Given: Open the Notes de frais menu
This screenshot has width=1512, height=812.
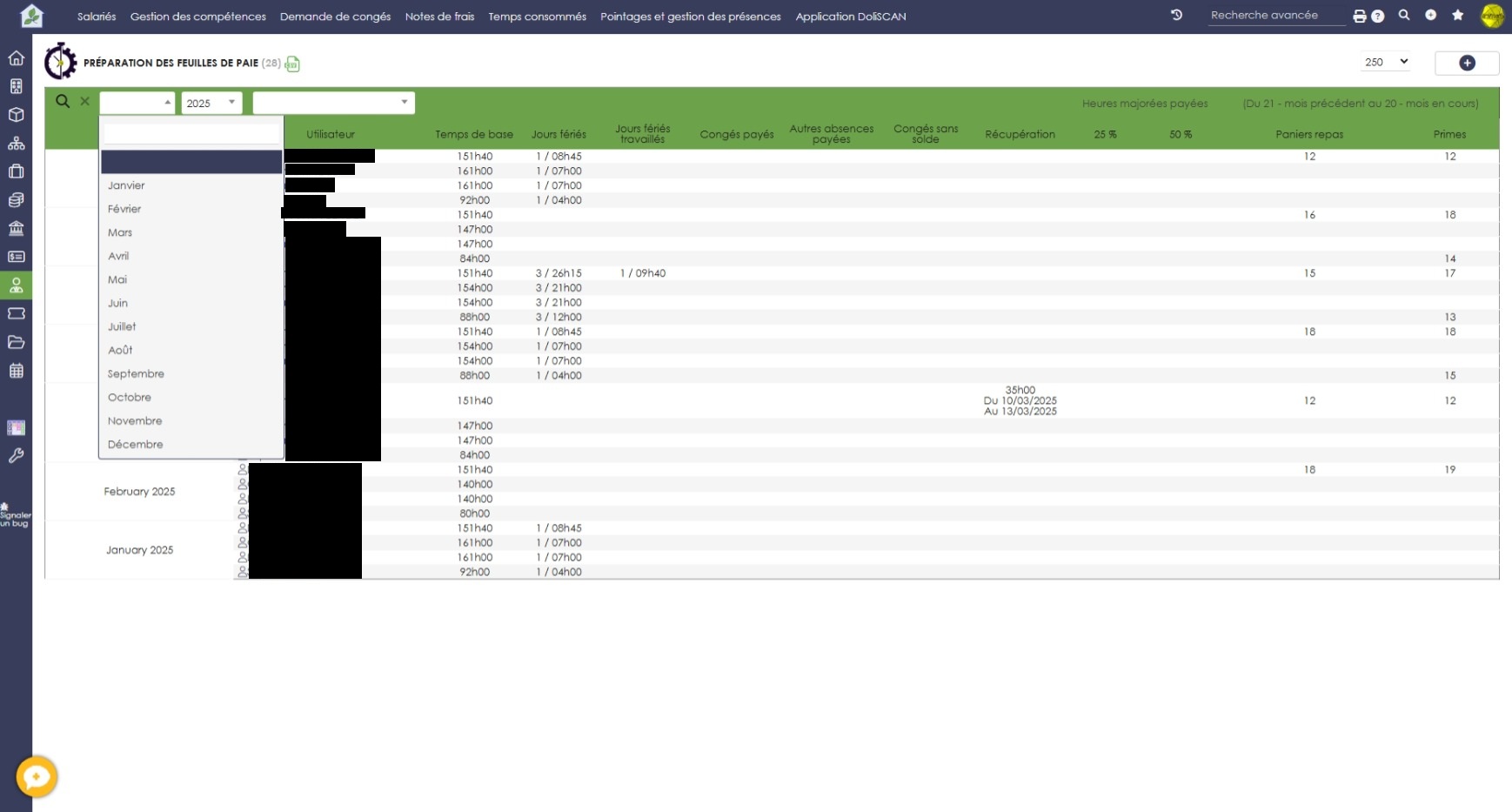Looking at the screenshot, I should tap(439, 17).
